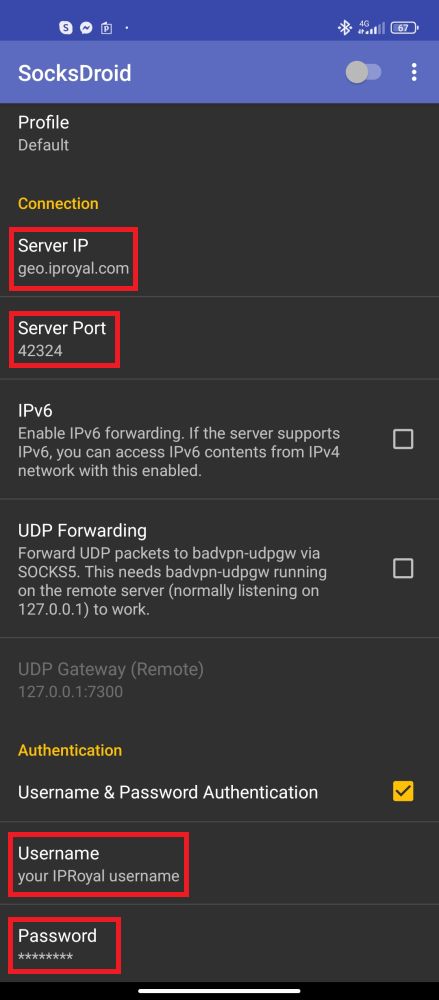Tap the SocksDroid app title
Image resolution: width=439 pixels, height=1000 pixels.
click(x=75, y=73)
